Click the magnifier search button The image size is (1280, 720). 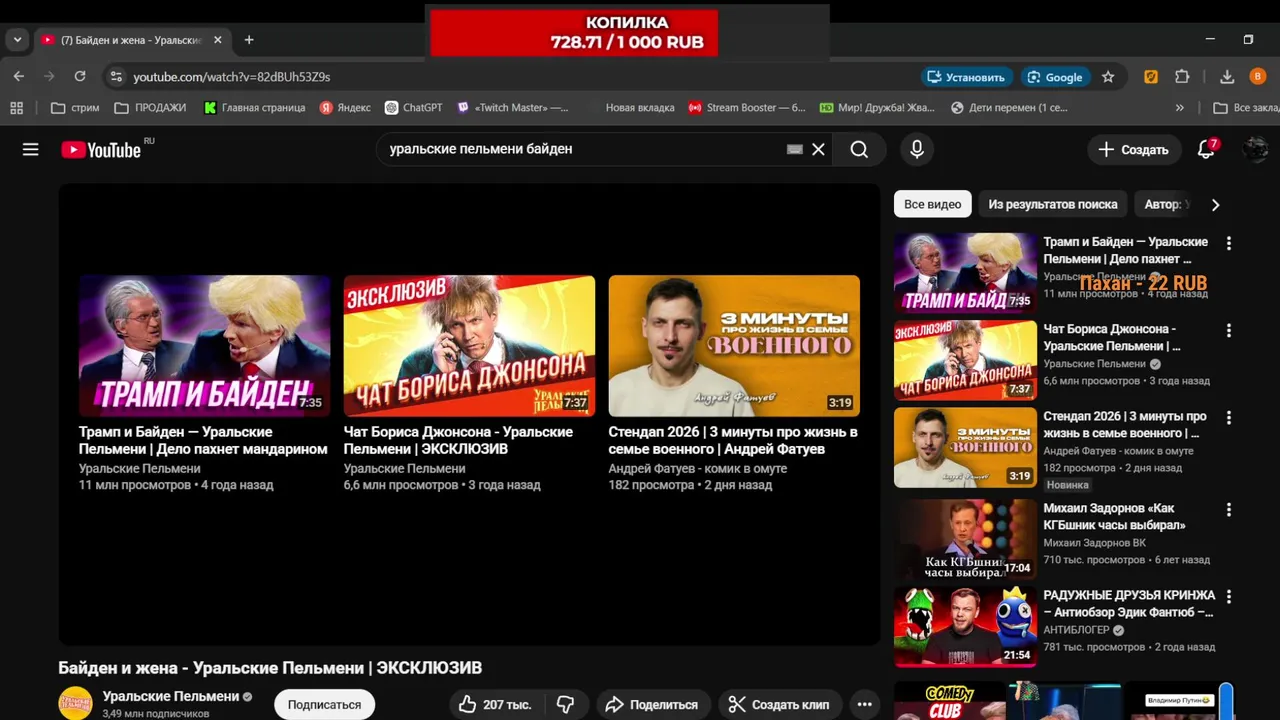click(x=859, y=149)
